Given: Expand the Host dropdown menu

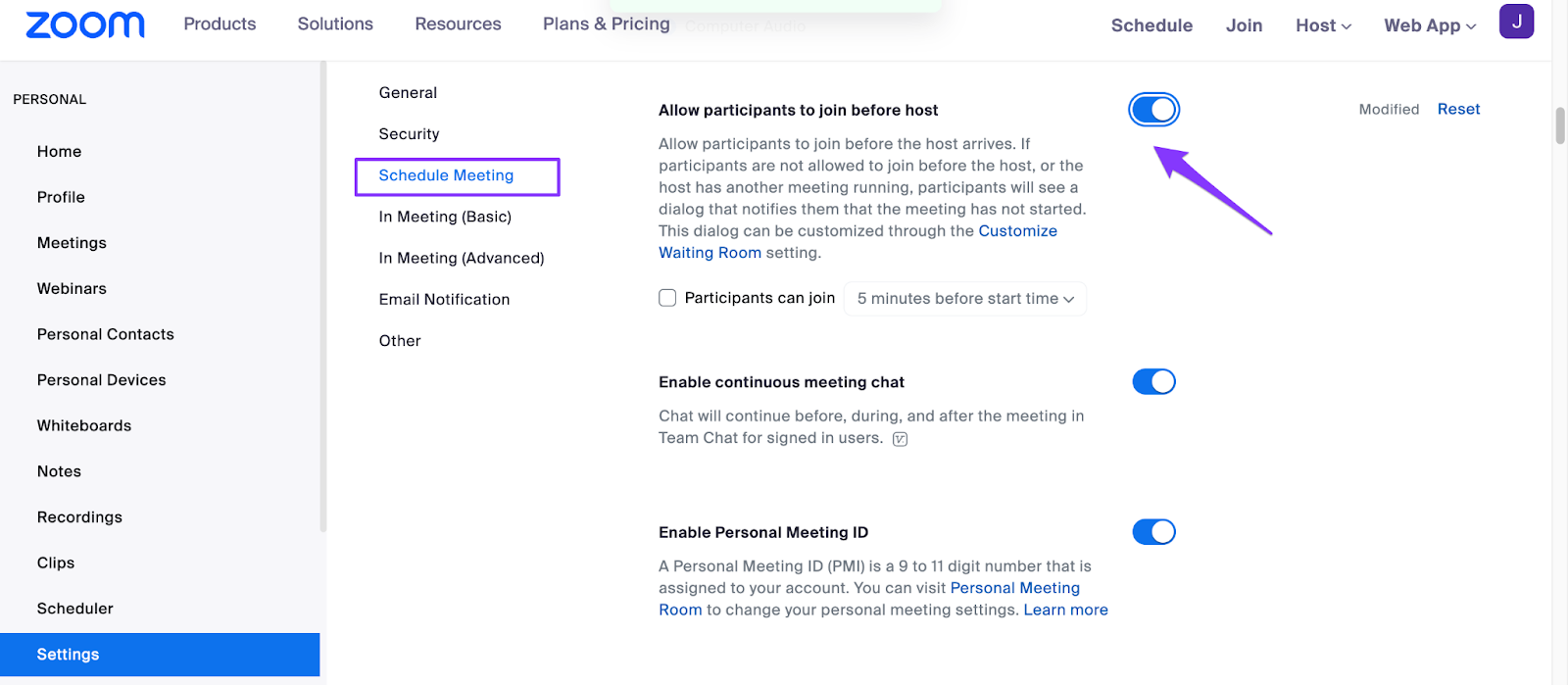Looking at the screenshot, I should click(x=1323, y=25).
